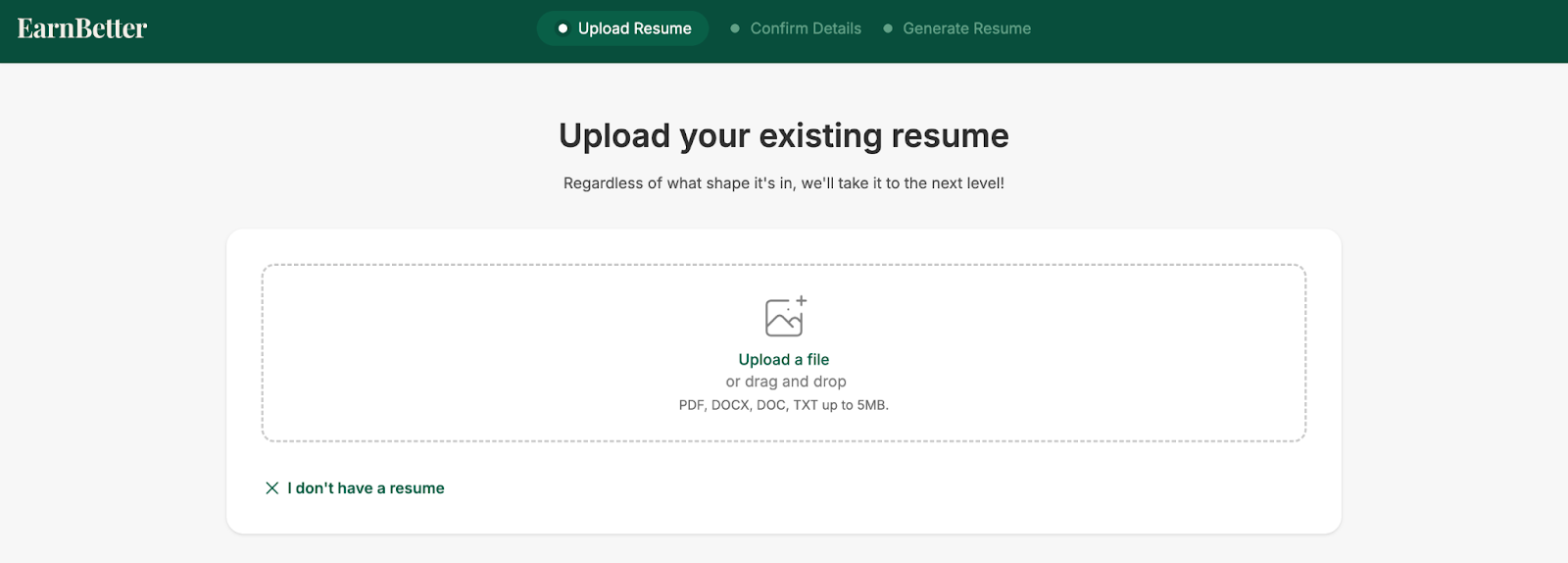The image size is (1568, 563).
Task: Go to the Confirm Details step
Action: click(806, 28)
